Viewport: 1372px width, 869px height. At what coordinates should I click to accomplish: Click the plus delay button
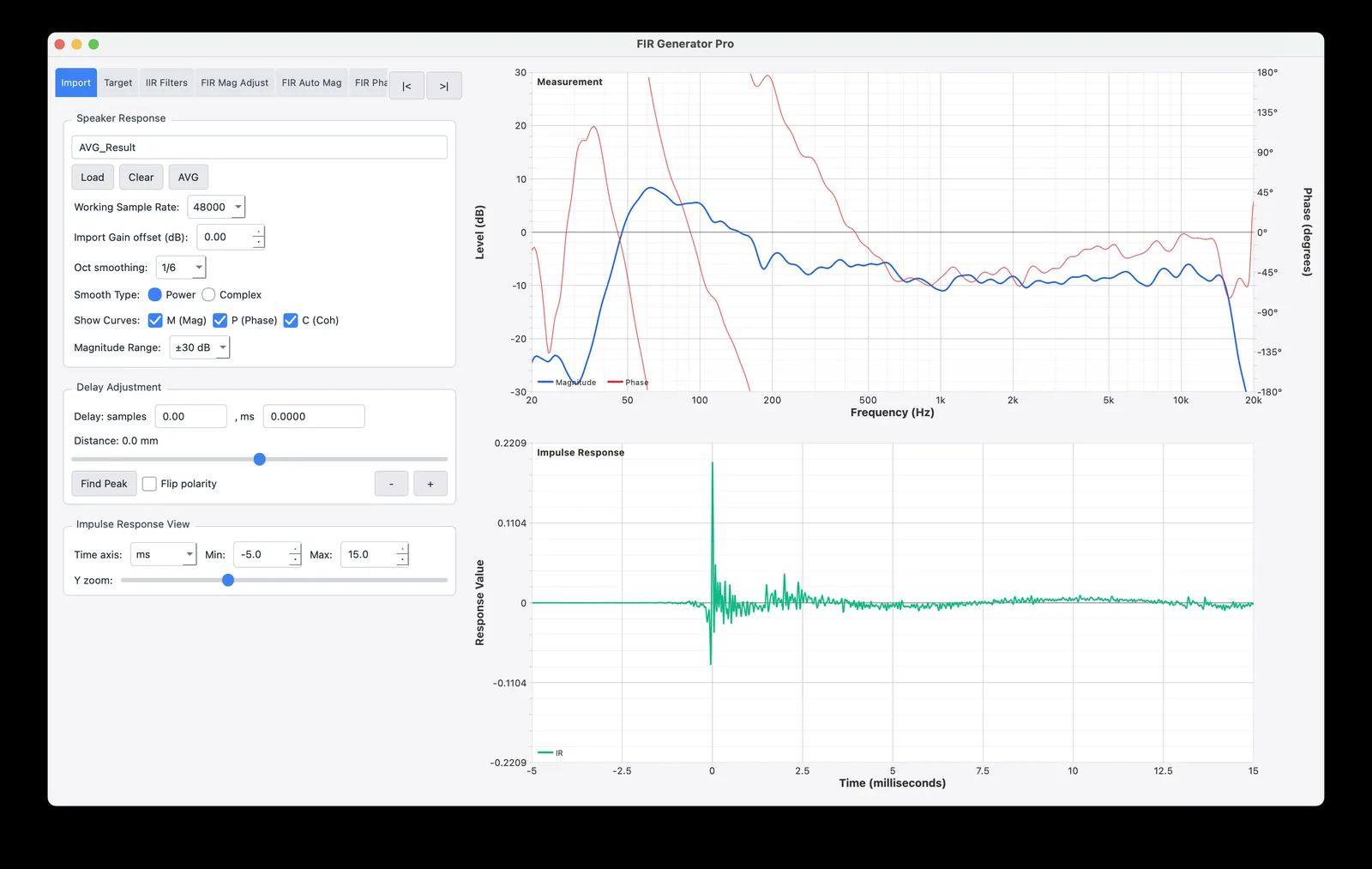click(x=430, y=484)
